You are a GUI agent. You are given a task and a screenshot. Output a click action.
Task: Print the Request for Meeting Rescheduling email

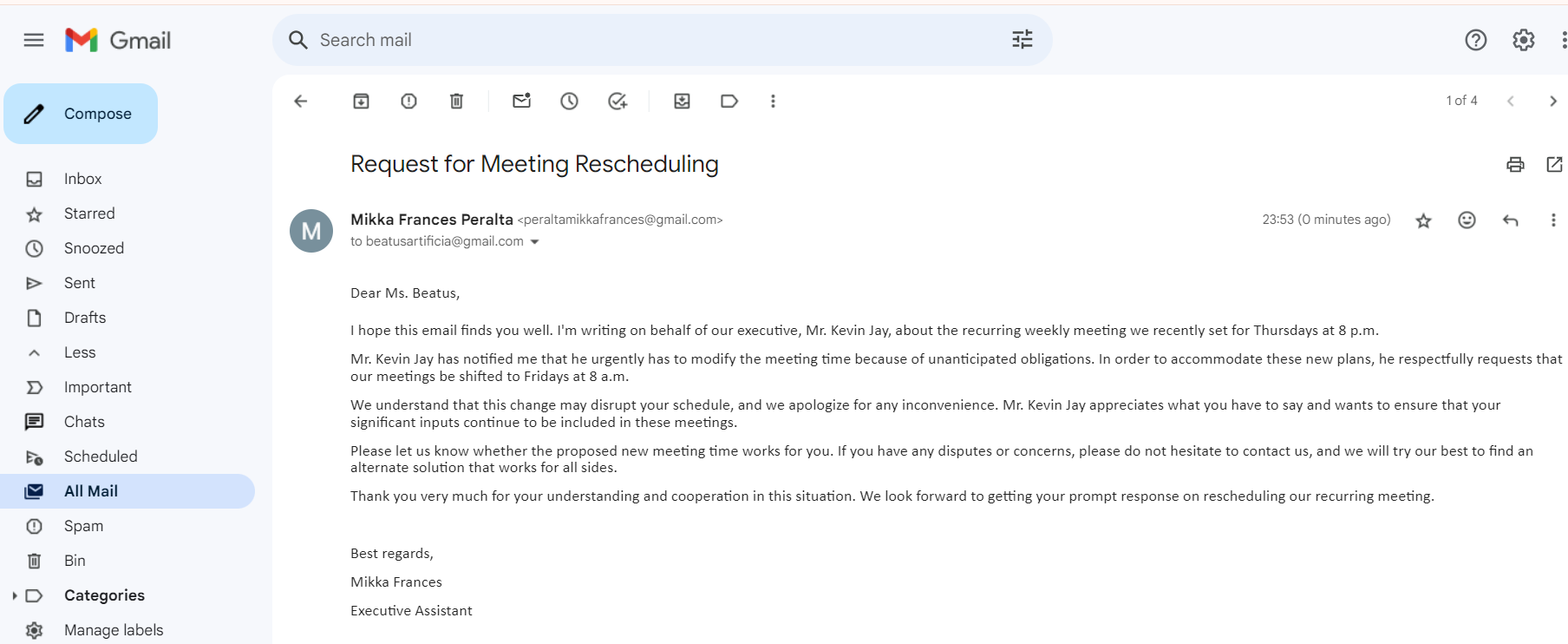(1515, 164)
